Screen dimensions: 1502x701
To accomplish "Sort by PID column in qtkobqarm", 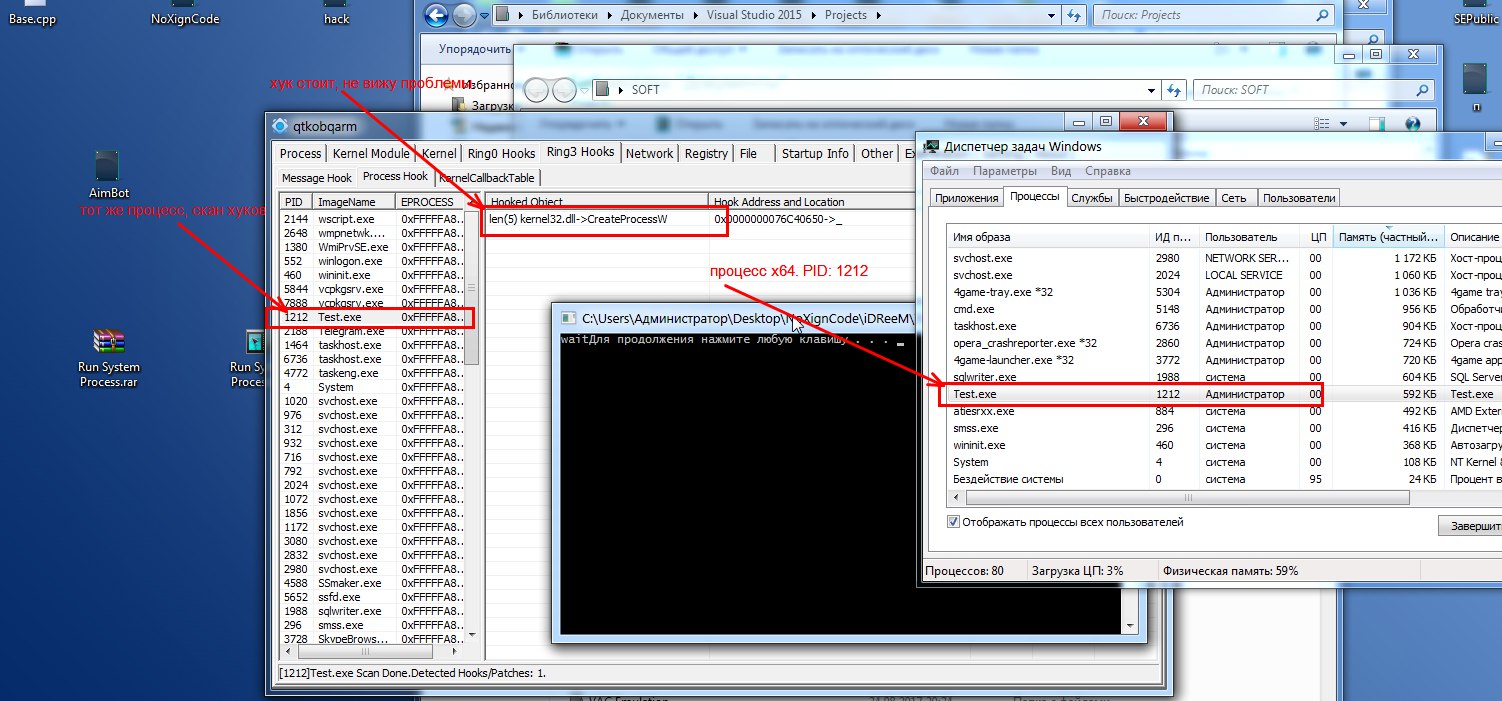I will click(296, 202).
